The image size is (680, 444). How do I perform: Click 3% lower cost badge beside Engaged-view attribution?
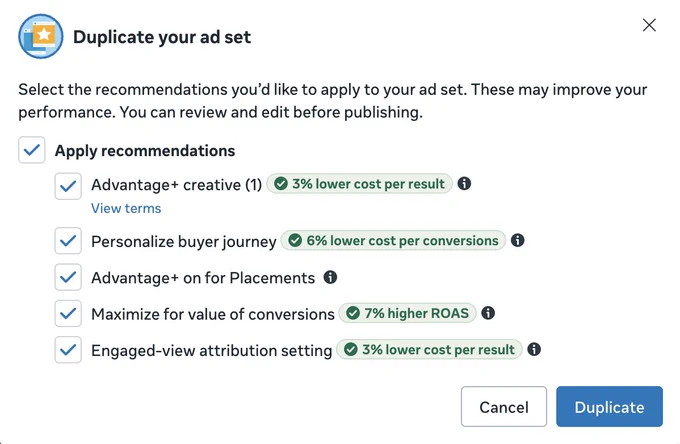coord(429,349)
